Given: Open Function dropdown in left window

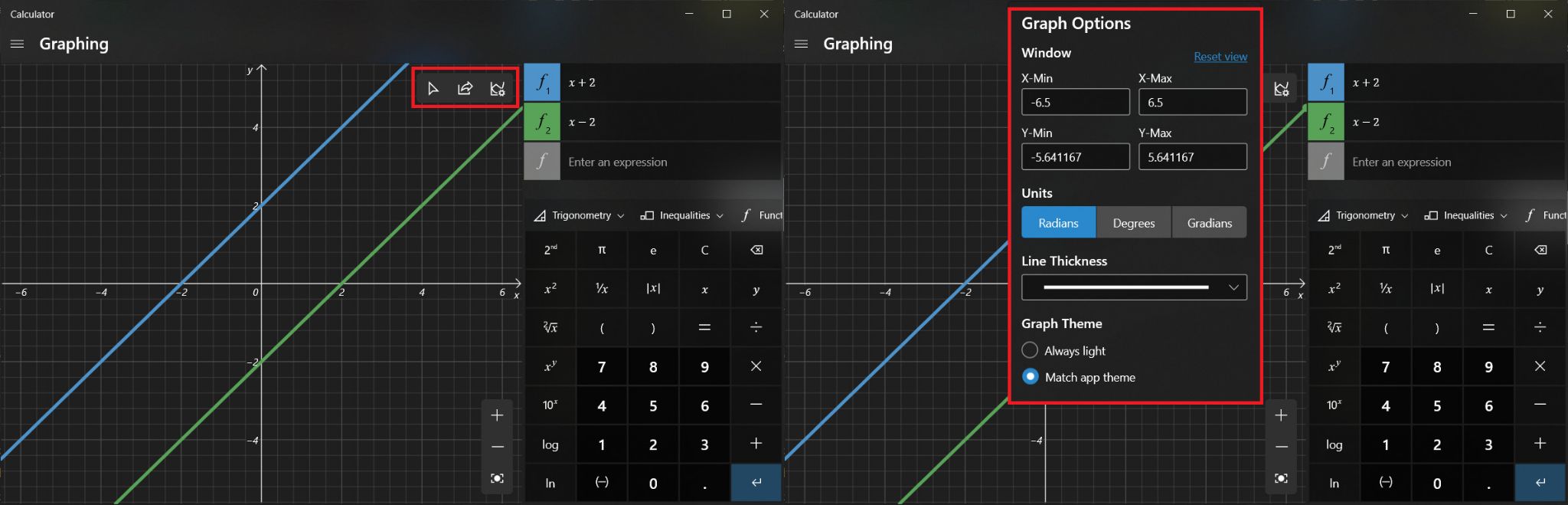Looking at the screenshot, I should (761, 215).
